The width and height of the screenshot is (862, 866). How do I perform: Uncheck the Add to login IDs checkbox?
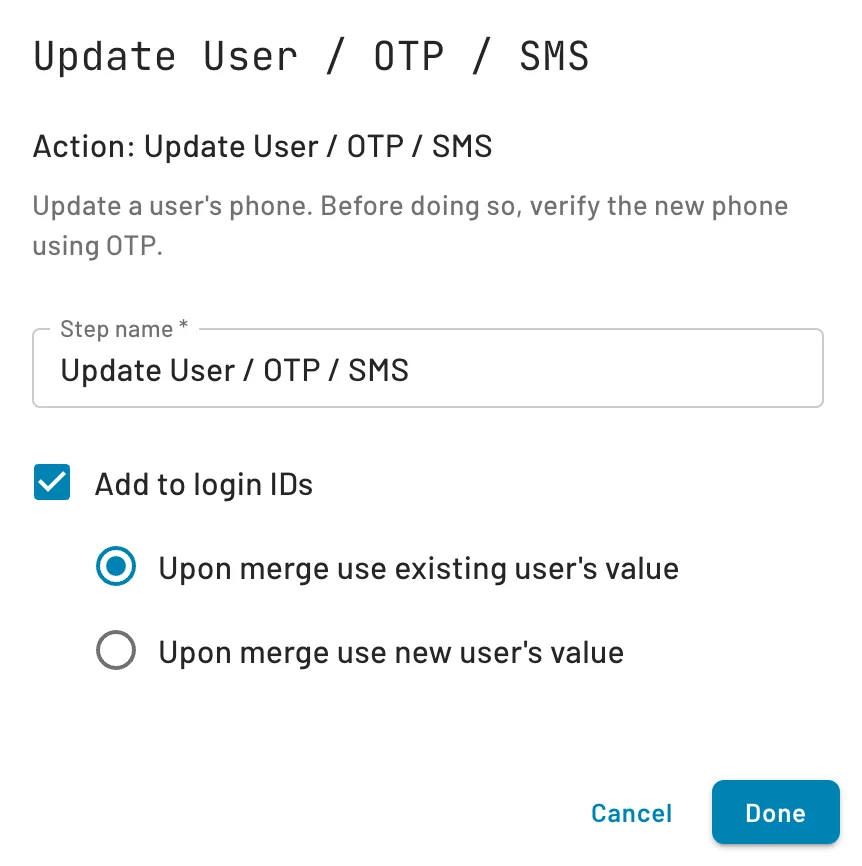pos(52,483)
